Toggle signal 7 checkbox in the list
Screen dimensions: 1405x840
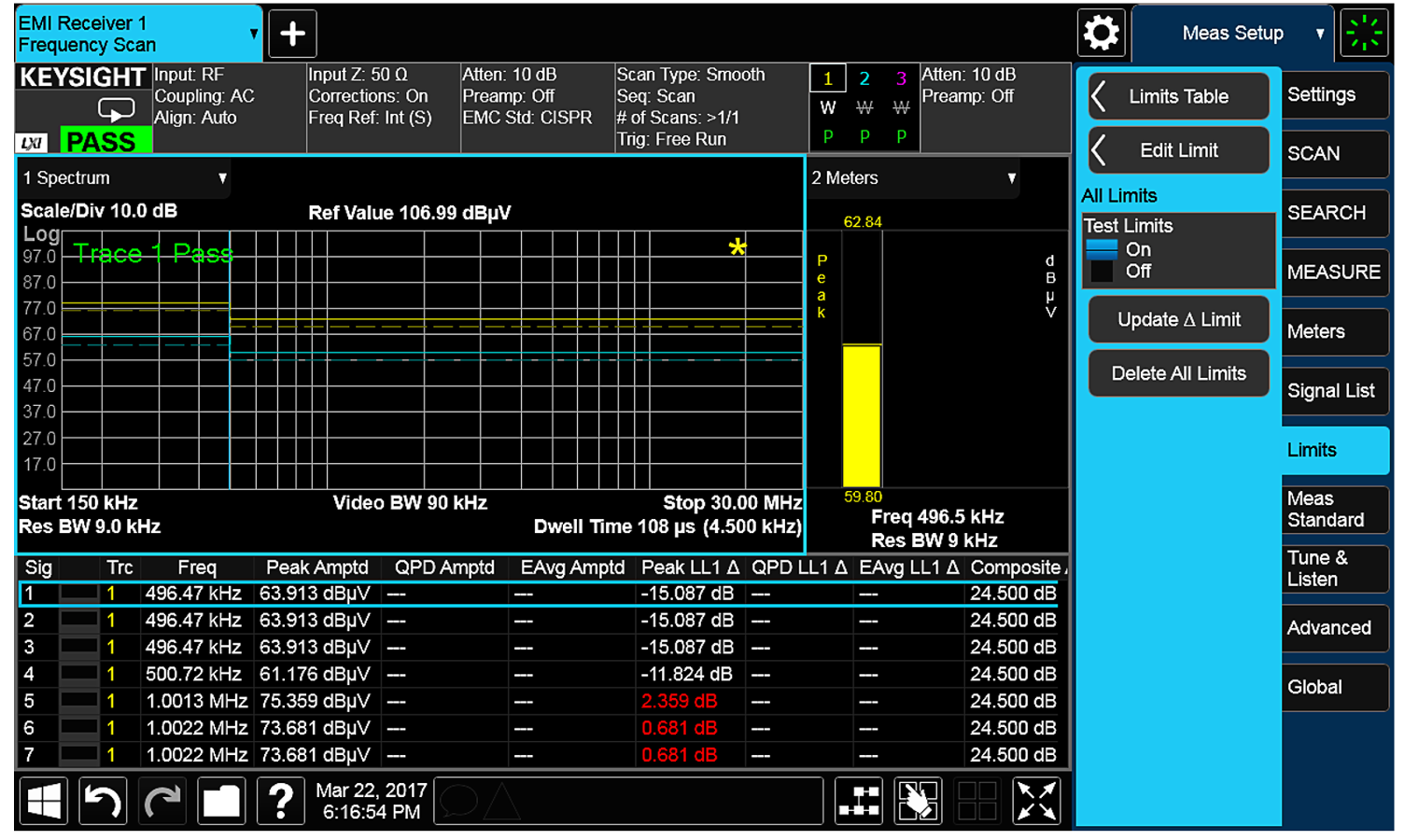coord(79,754)
